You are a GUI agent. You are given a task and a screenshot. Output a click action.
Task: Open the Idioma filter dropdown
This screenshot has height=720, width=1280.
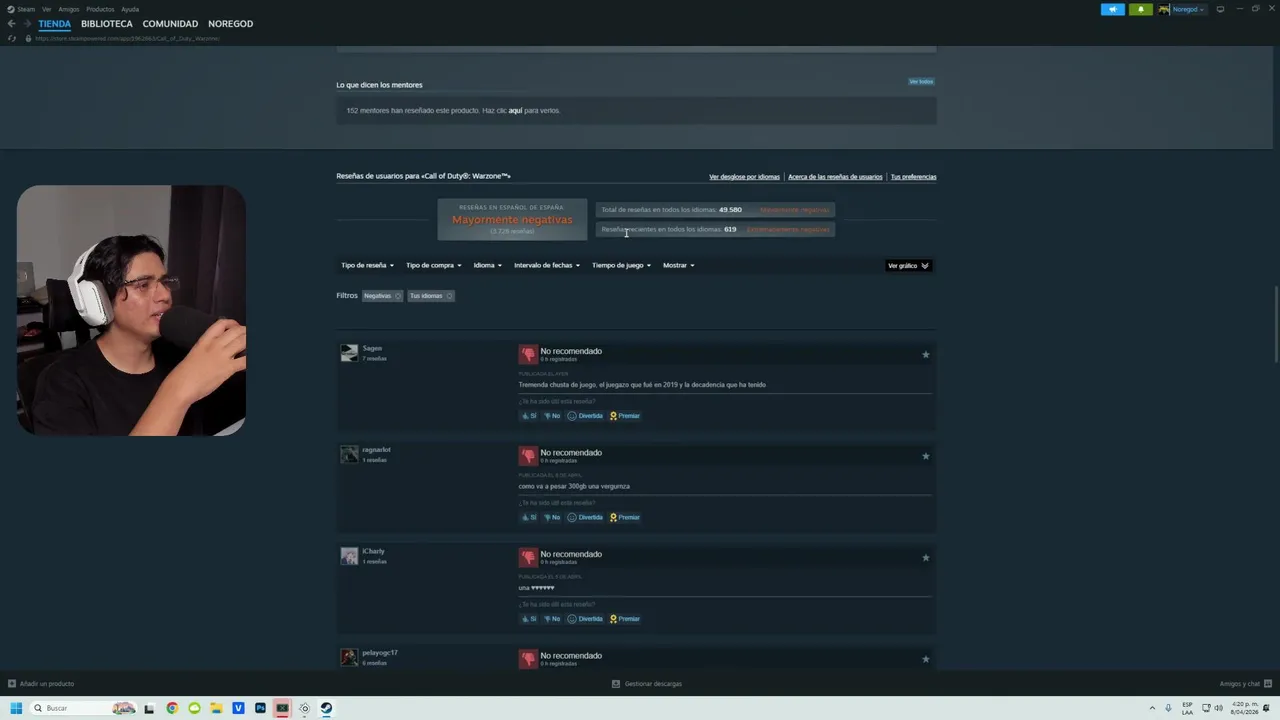488,265
